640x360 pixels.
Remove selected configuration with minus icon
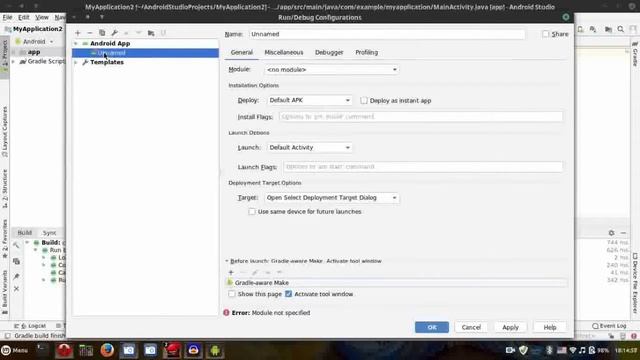click(x=90, y=33)
